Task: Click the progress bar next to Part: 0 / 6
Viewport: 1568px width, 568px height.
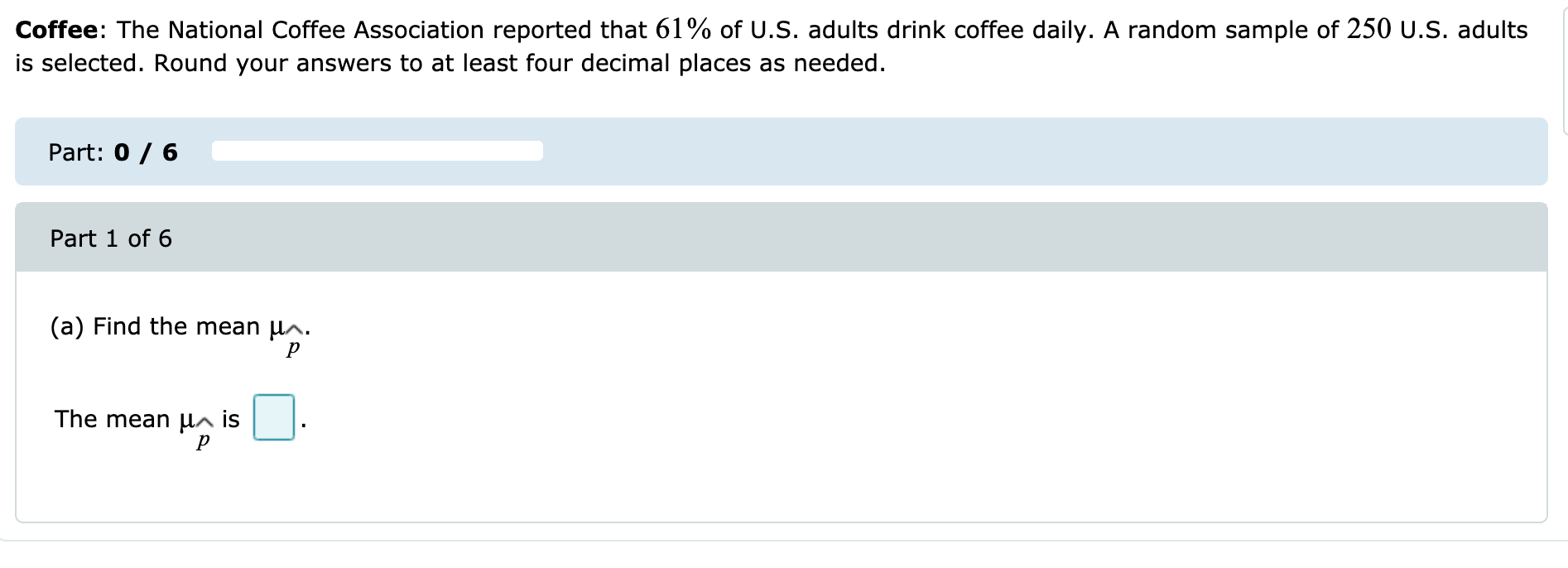Action: [377, 152]
